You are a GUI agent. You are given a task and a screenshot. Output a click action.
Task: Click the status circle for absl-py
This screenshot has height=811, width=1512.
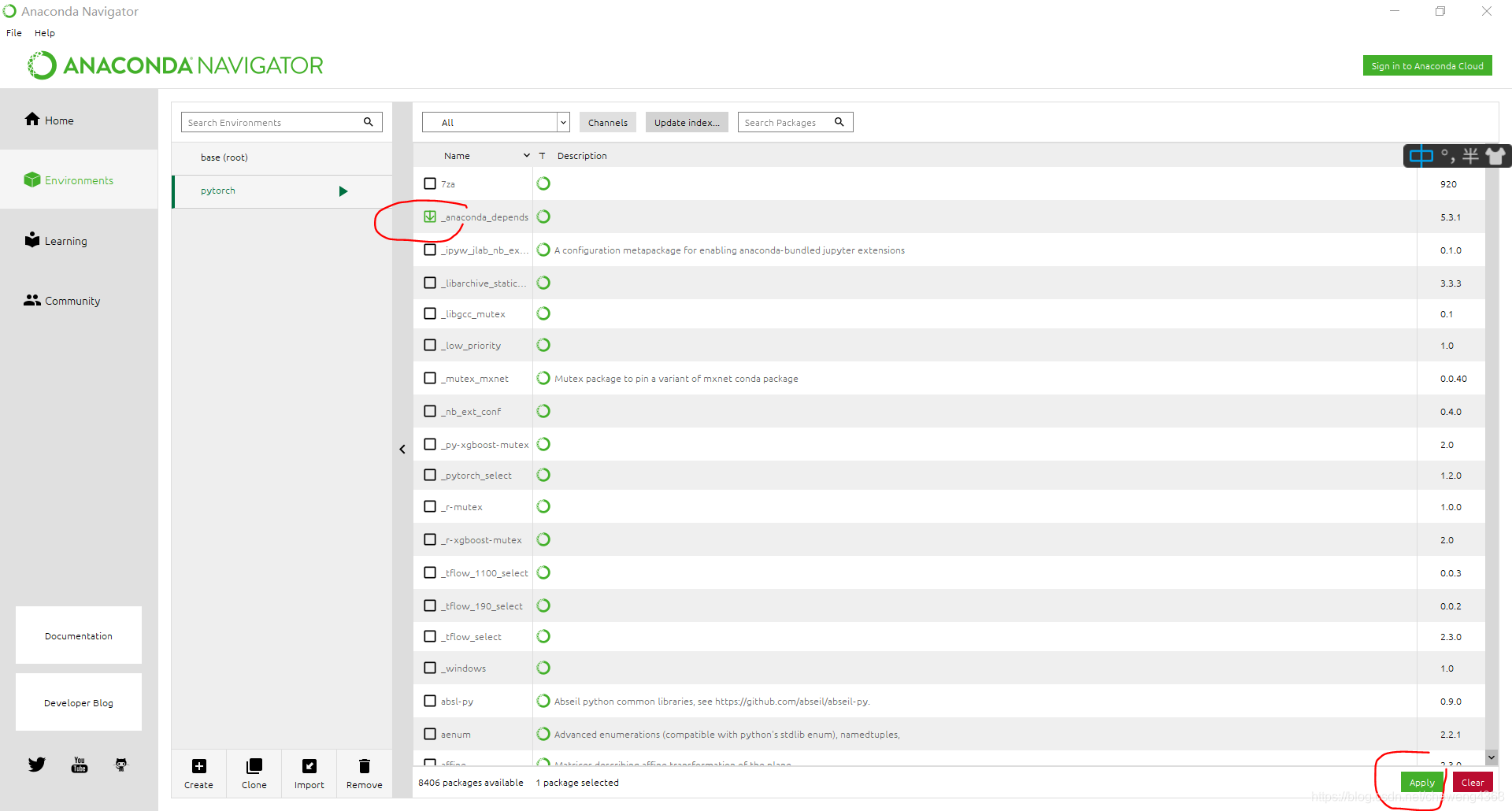543,701
